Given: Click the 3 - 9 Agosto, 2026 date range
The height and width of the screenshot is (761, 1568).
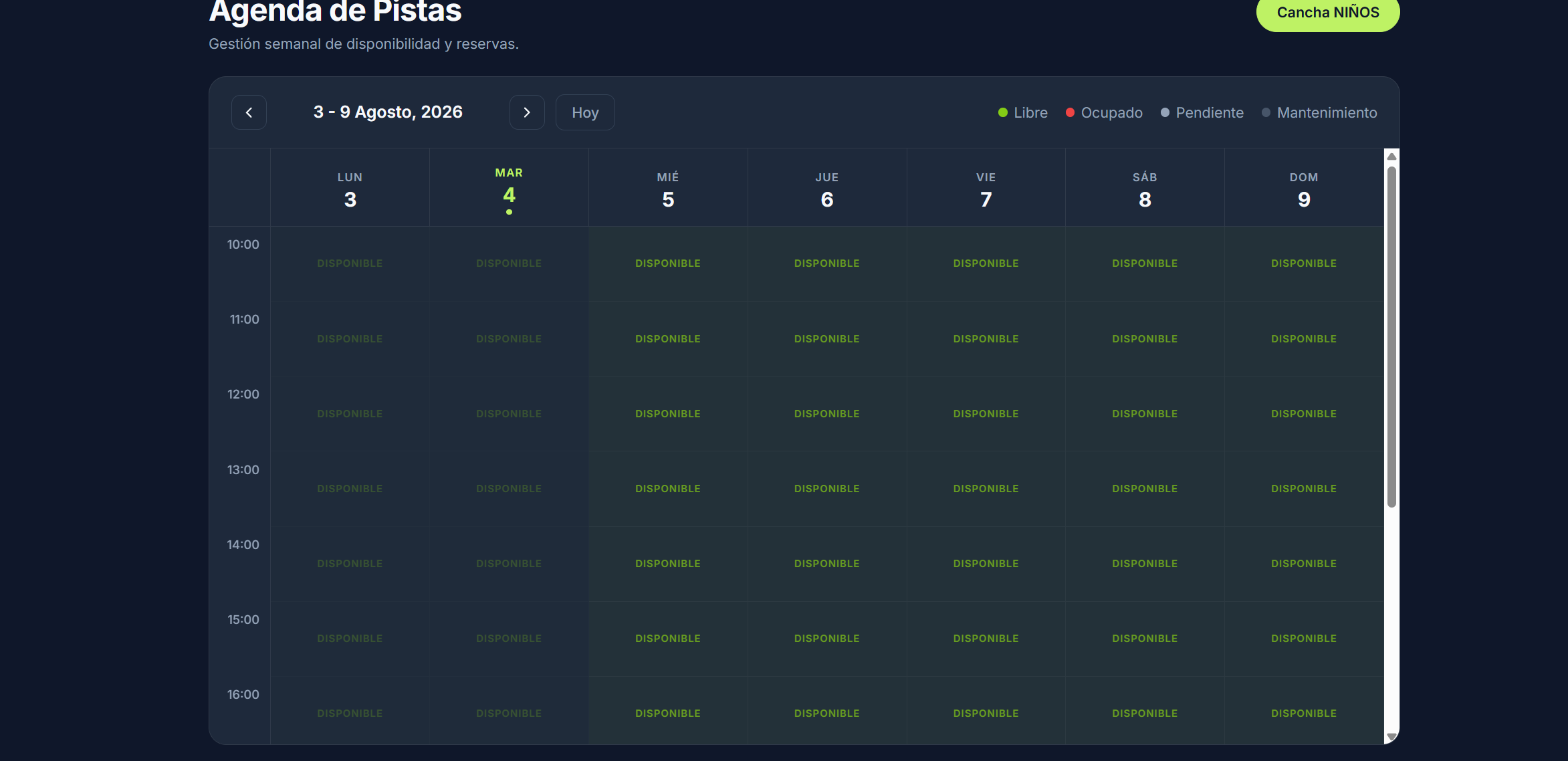Looking at the screenshot, I should 388,112.
